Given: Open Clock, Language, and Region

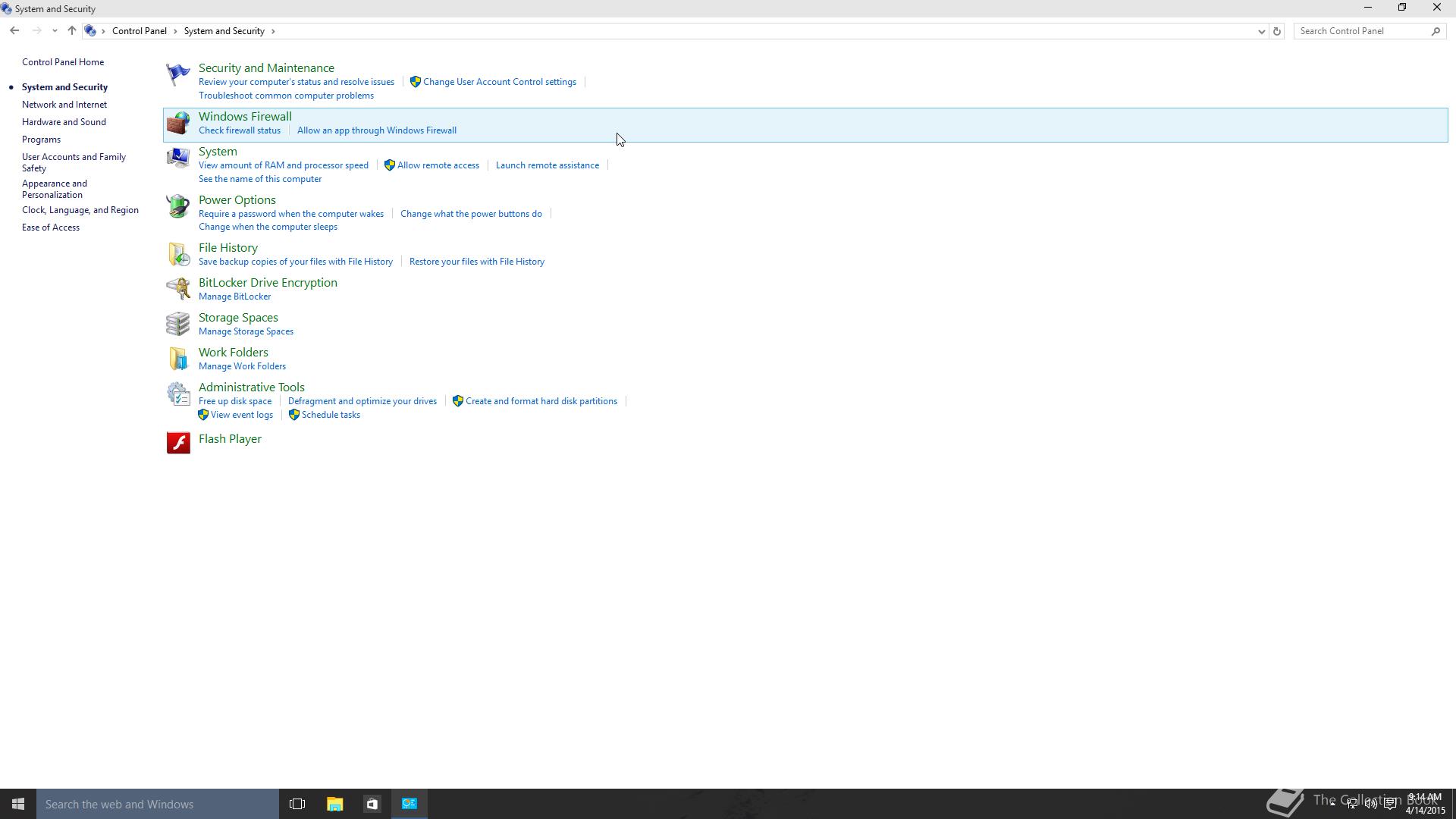Looking at the screenshot, I should coord(80,210).
